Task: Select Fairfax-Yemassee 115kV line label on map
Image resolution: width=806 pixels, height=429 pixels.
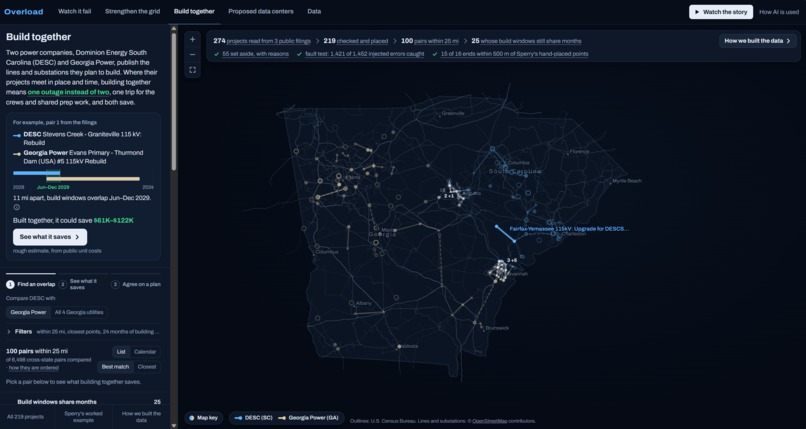Action: click(x=569, y=229)
